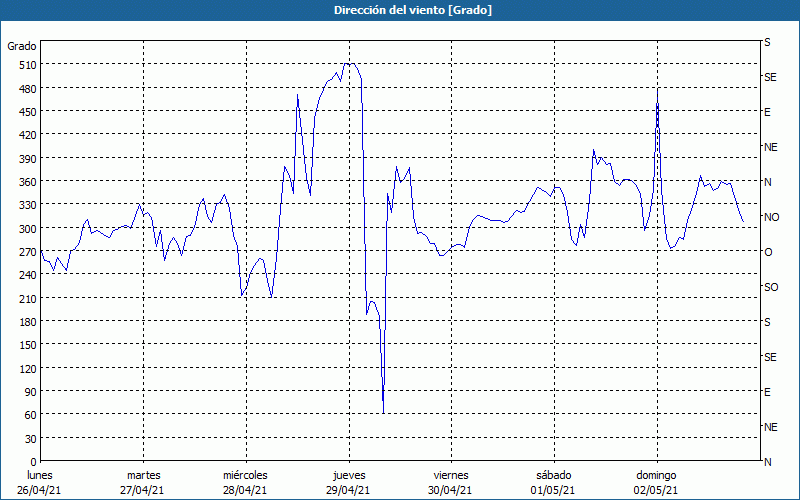
Task: Pick the 240 y-axis tick label
Action: click(28, 275)
